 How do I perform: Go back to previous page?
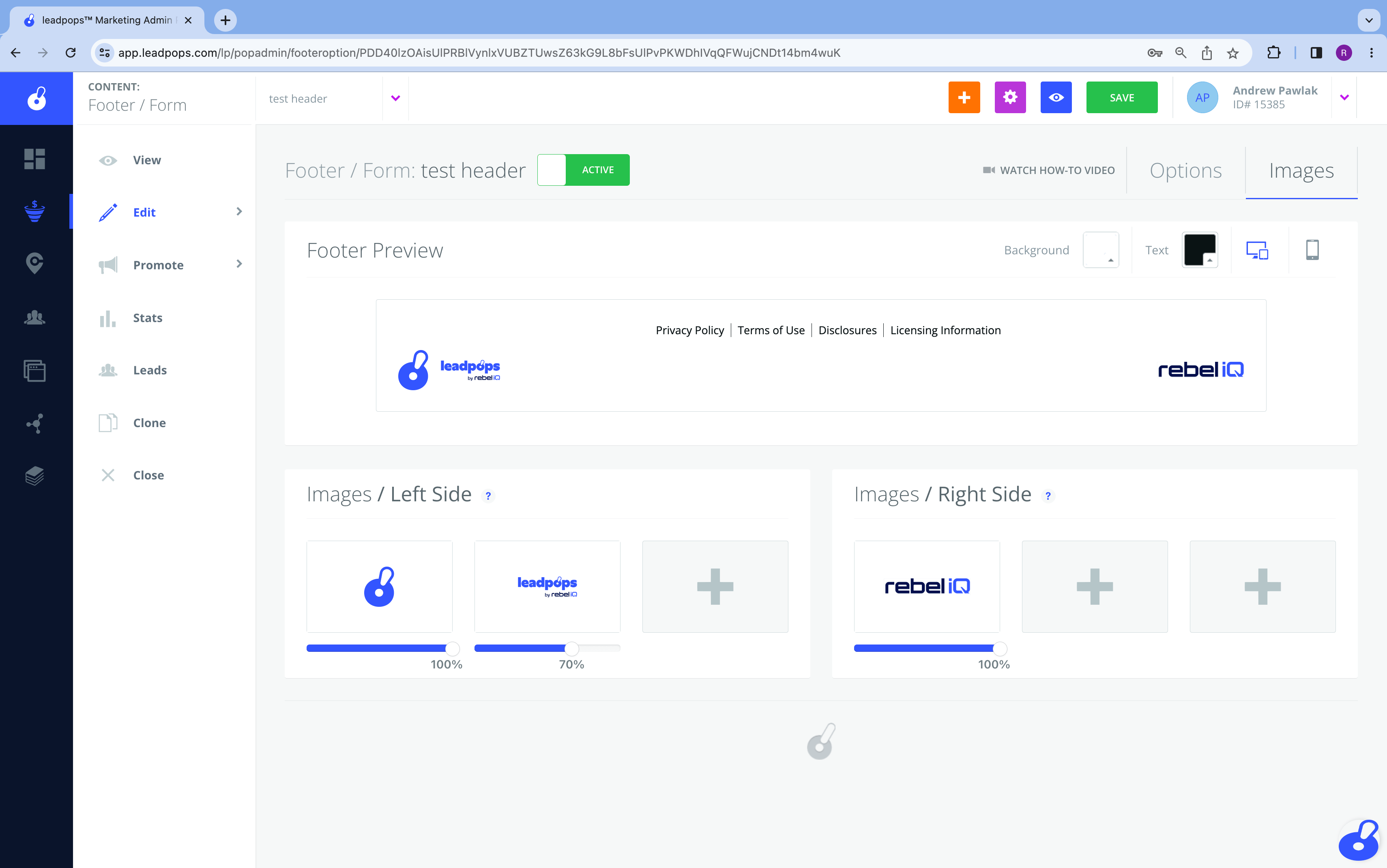(x=15, y=53)
